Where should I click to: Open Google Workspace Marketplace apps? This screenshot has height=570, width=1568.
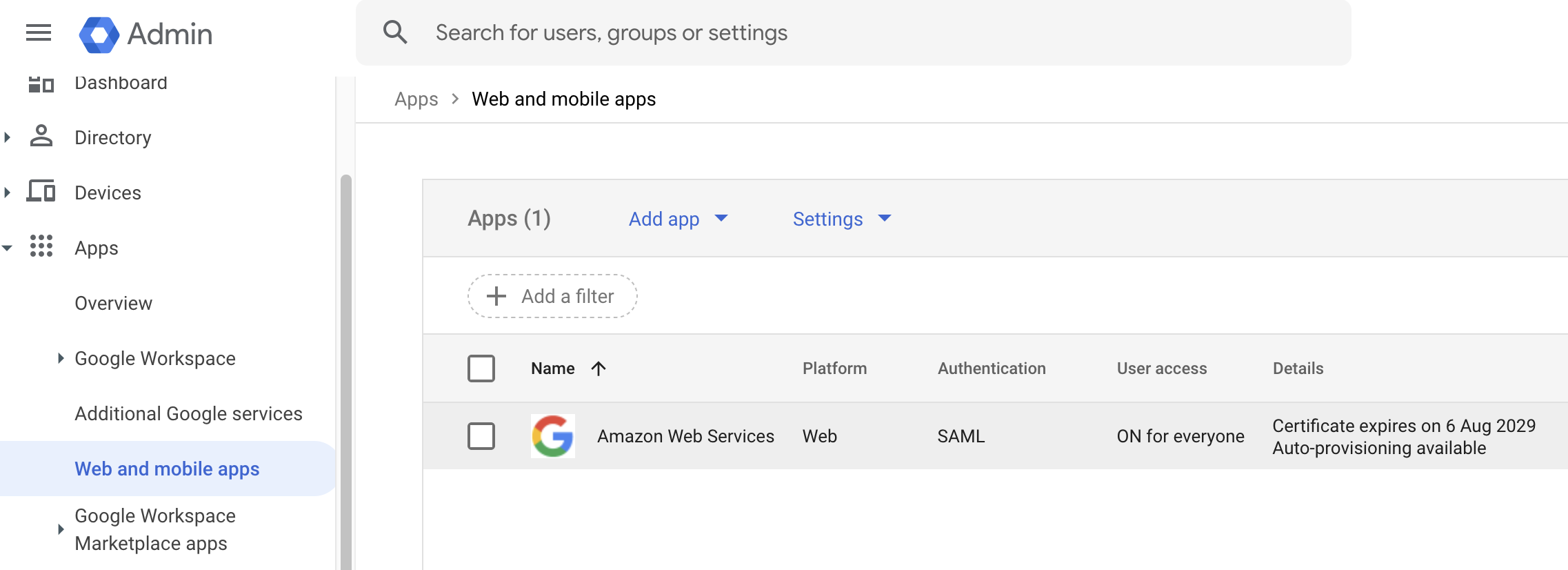pyautogui.click(x=155, y=529)
